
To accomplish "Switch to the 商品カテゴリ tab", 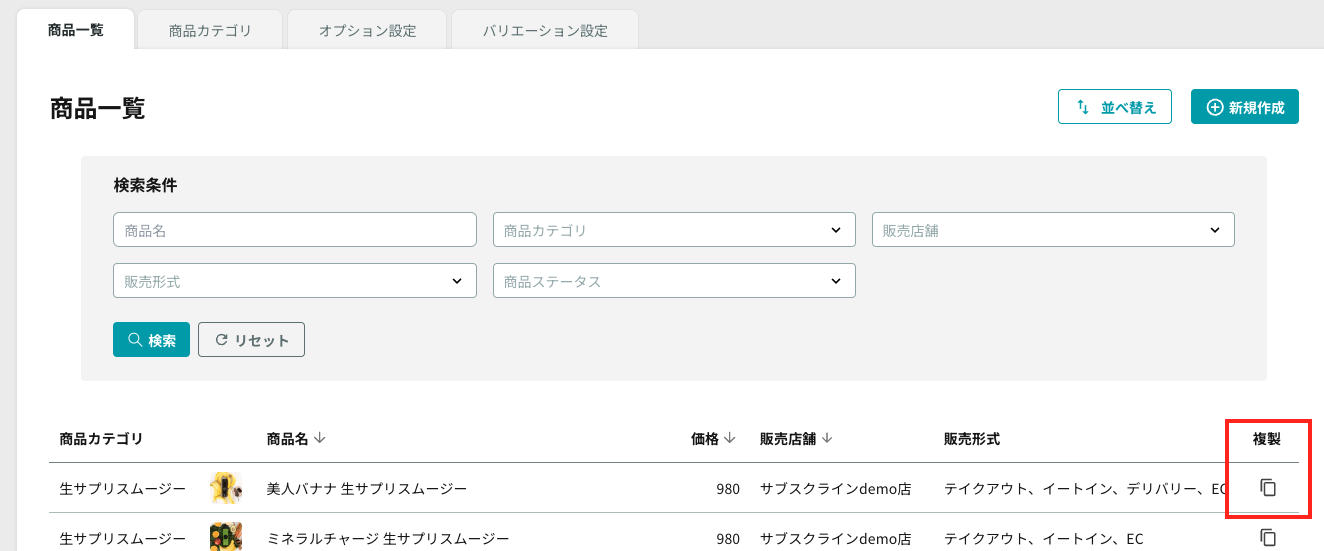I will click(210, 30).
